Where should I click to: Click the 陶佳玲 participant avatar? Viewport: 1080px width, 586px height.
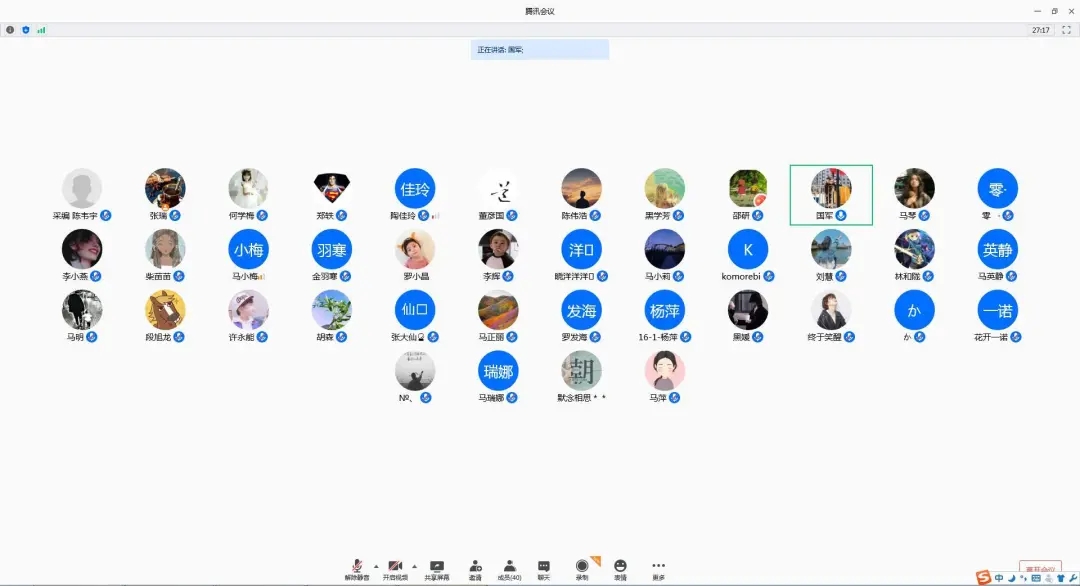[x=415, y=189]
